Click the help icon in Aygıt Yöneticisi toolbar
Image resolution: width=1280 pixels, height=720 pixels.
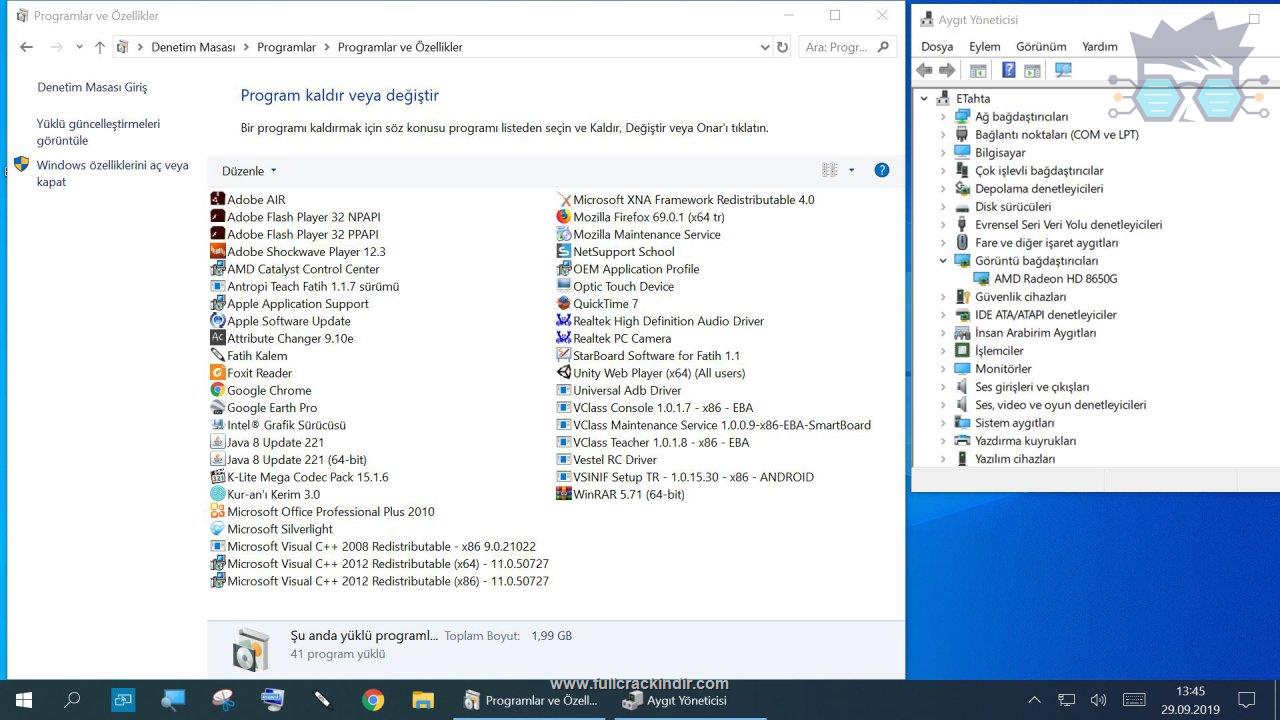pyautogui.click(x=1009, y=70)
